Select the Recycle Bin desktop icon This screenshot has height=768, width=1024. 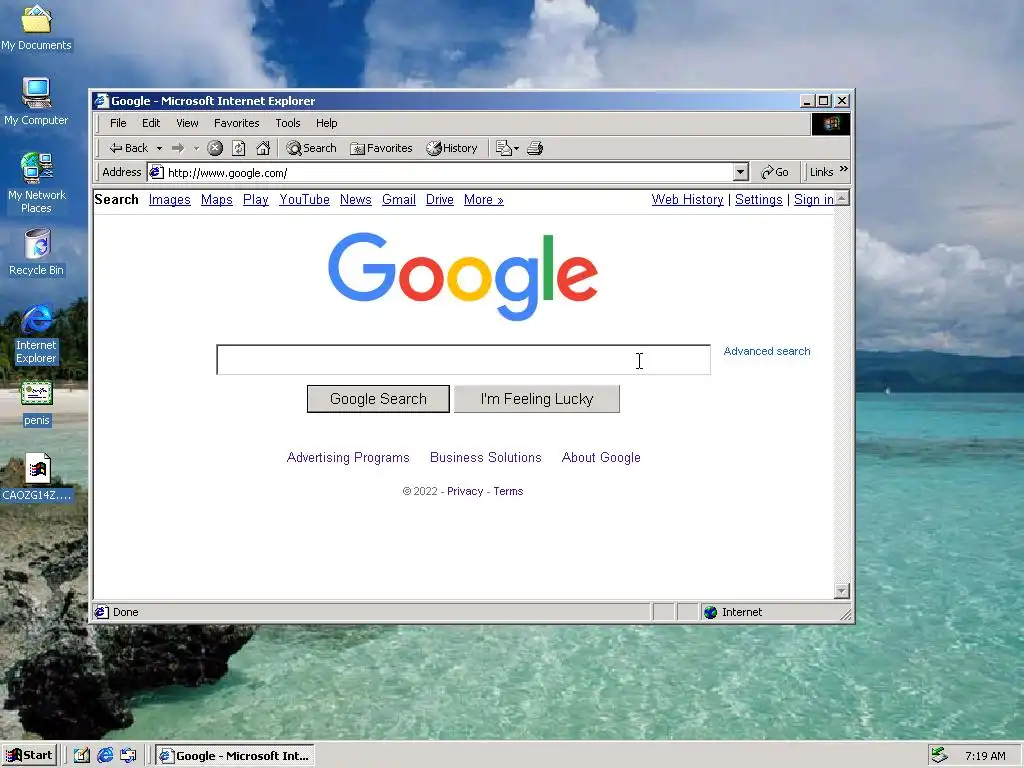coord(37,253)
